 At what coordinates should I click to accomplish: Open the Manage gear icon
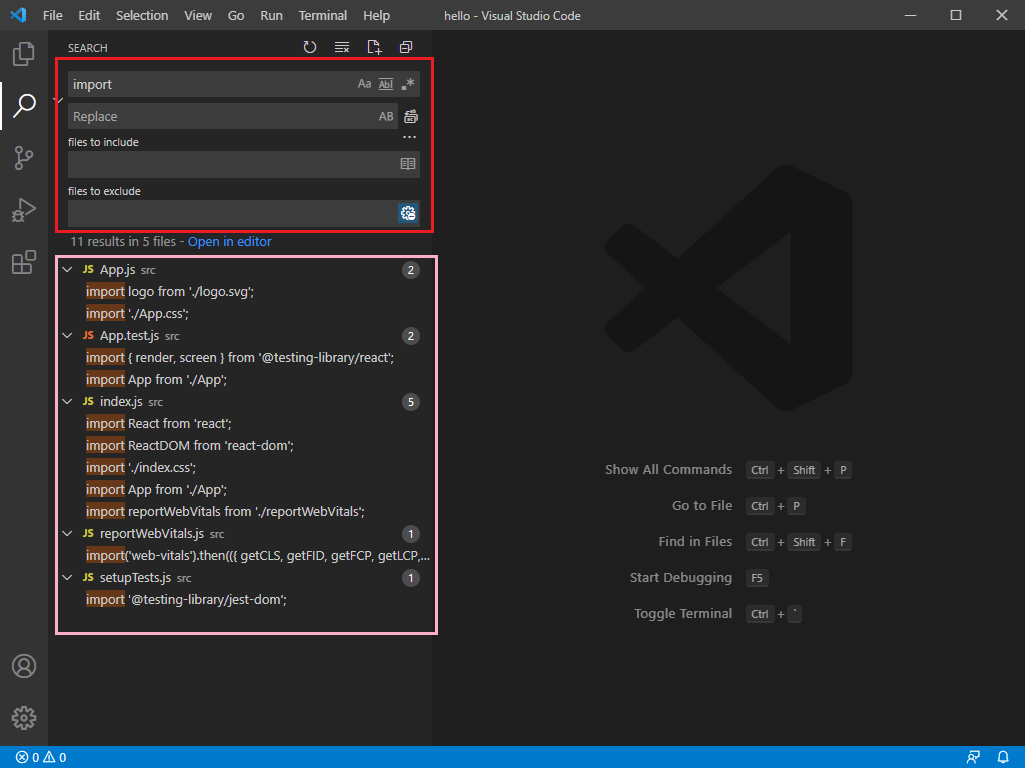24,718
